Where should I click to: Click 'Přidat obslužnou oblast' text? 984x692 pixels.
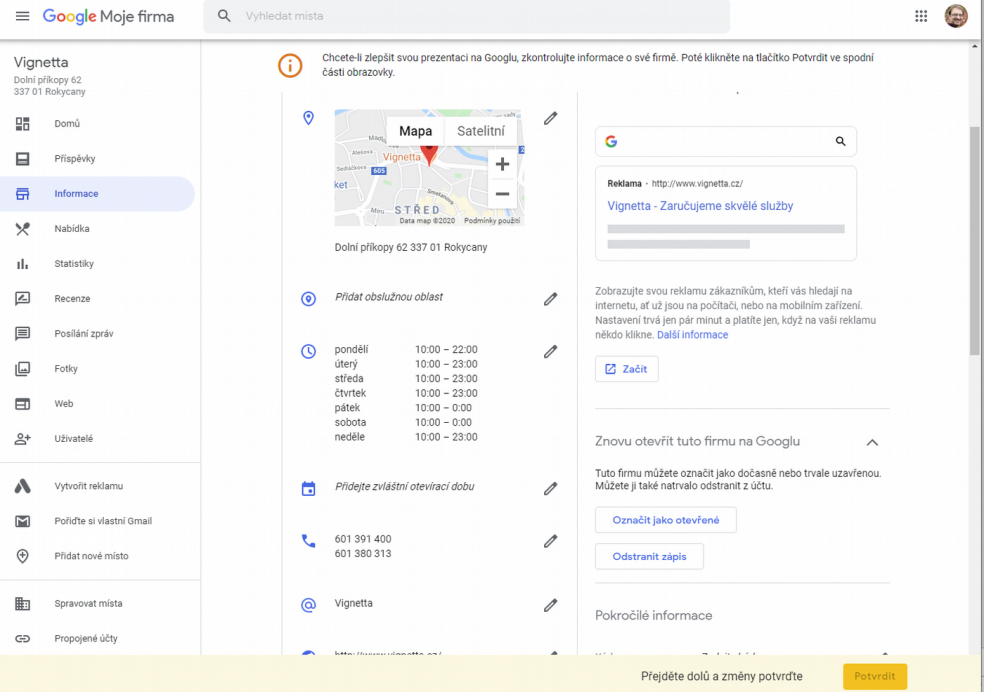pyautogui.click(x=389, y=297)
